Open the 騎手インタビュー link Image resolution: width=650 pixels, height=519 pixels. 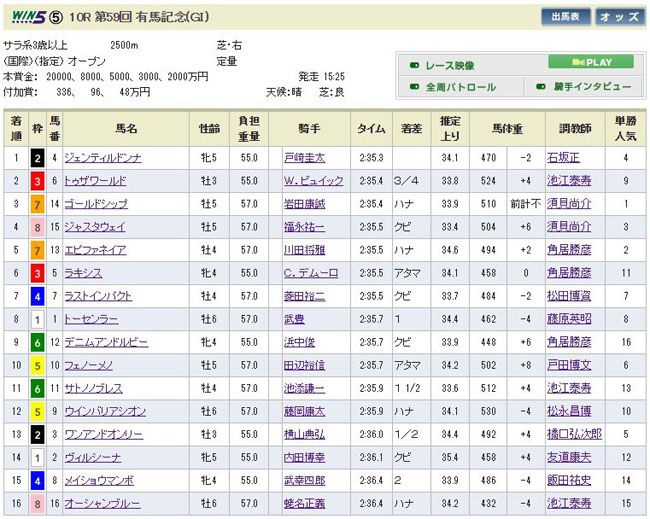click(x=594, y=88)
